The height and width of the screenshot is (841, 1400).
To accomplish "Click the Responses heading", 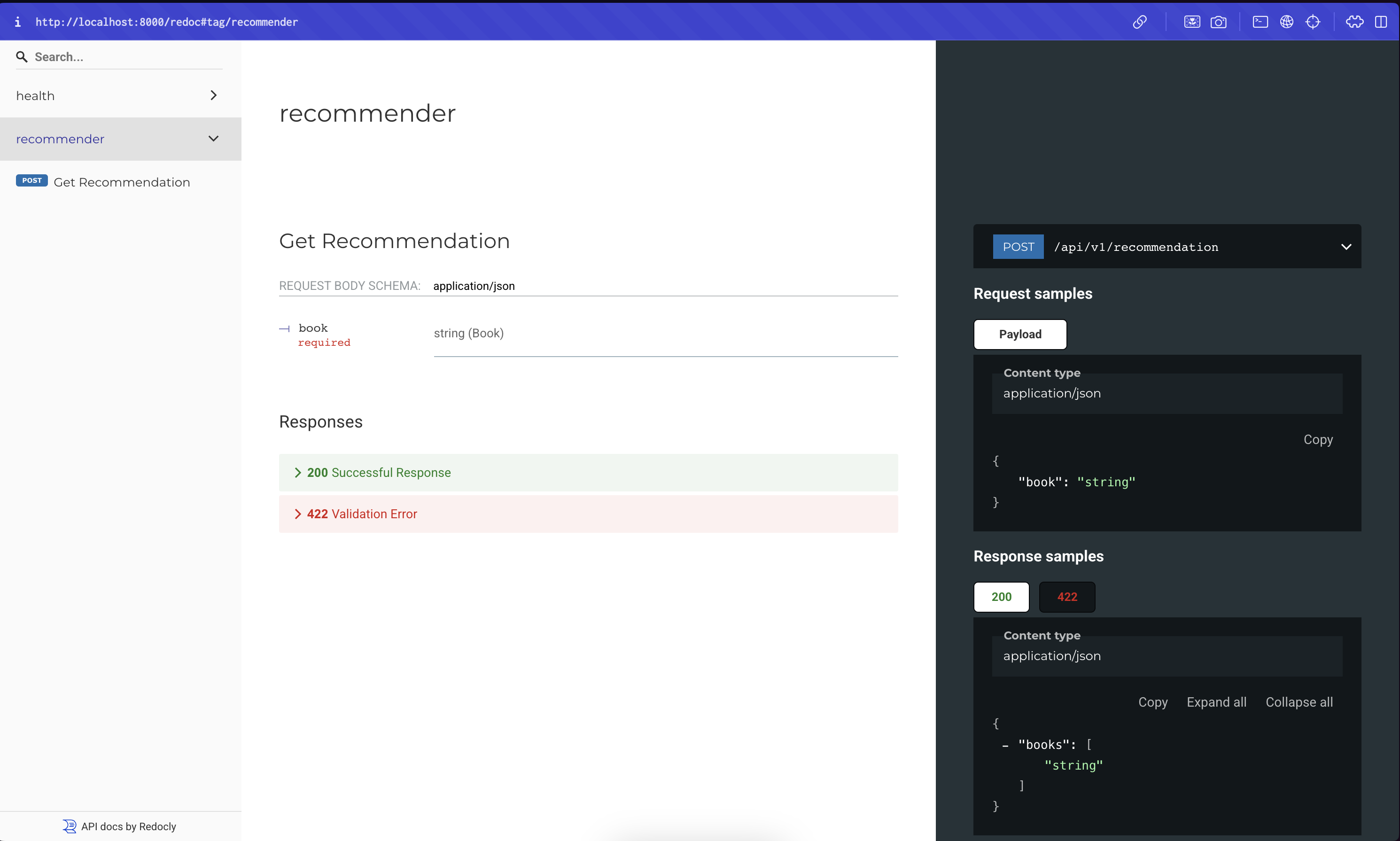I will (321, 422).
